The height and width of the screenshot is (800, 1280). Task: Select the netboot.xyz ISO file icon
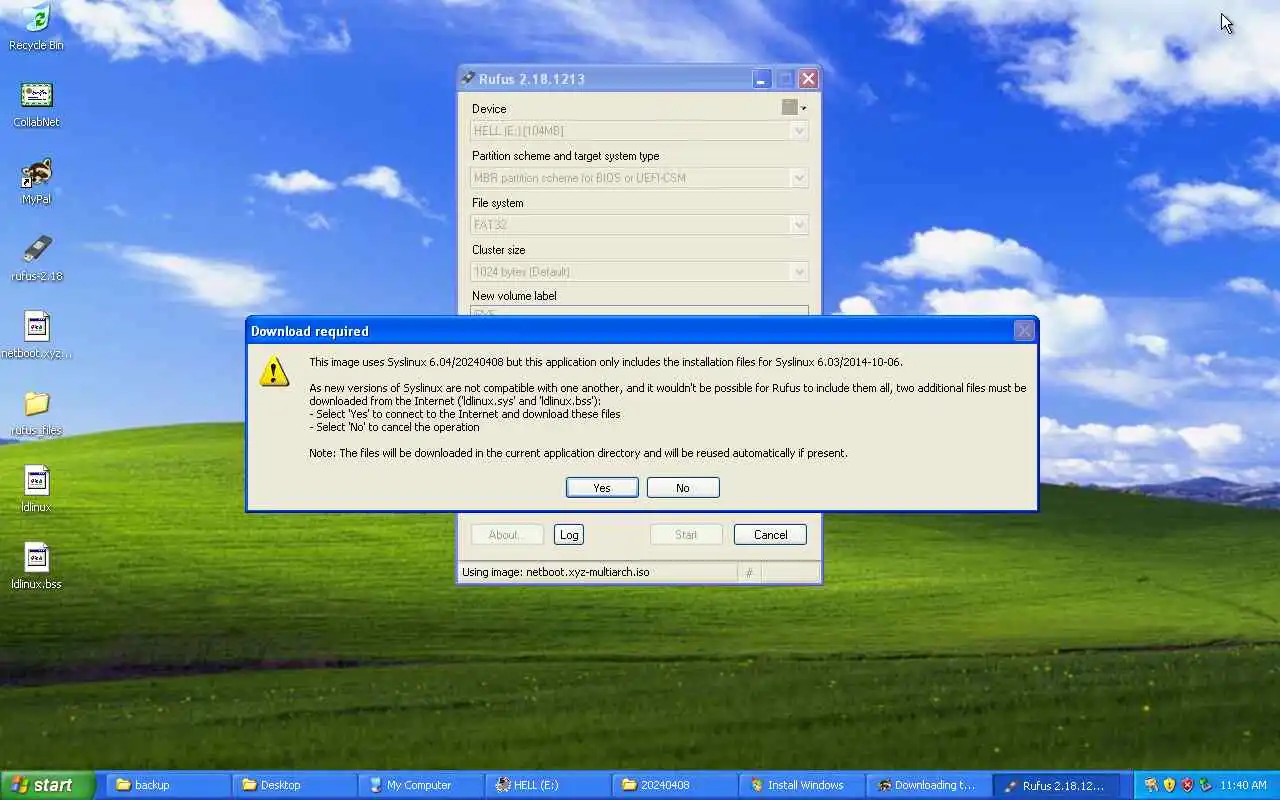36,334
